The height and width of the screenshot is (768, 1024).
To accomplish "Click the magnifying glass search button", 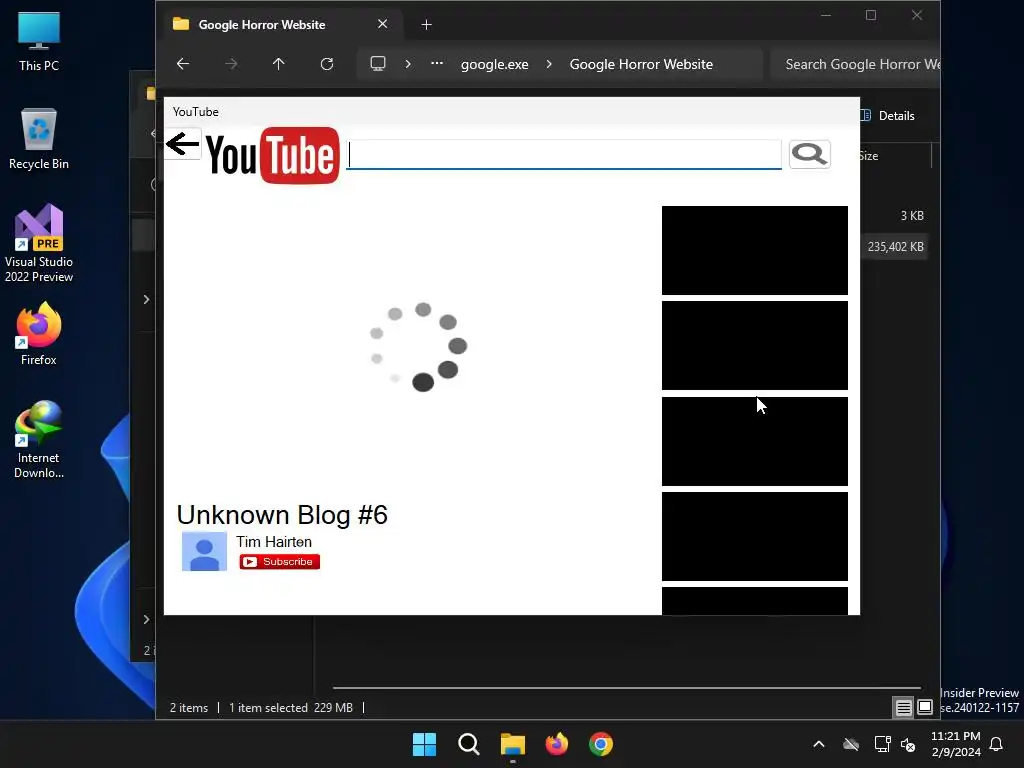I will pos(809,154).
